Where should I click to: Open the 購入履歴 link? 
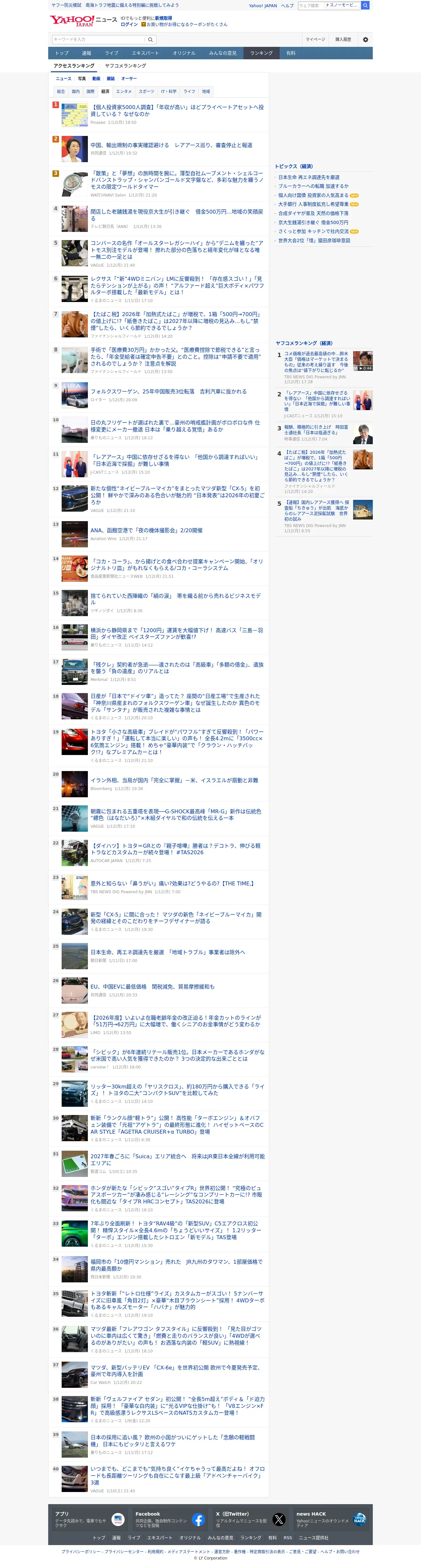[x=343, y=40]
